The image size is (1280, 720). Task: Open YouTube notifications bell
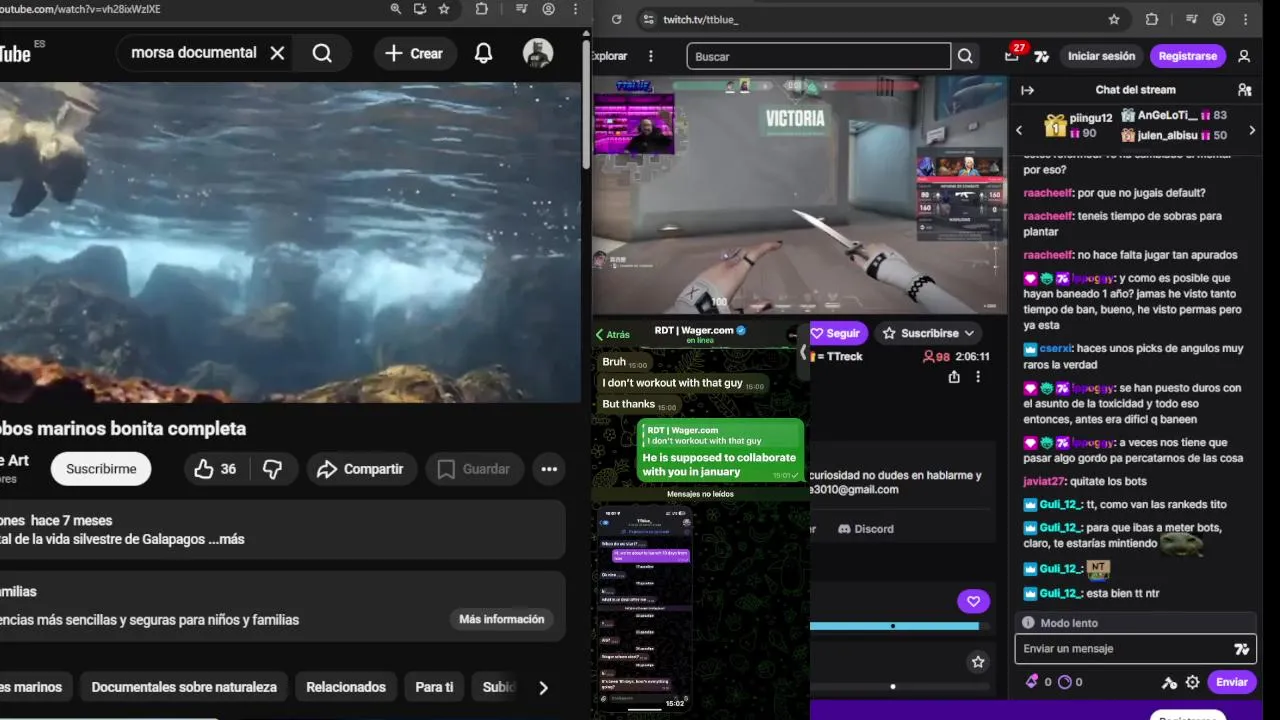(483, 53)
